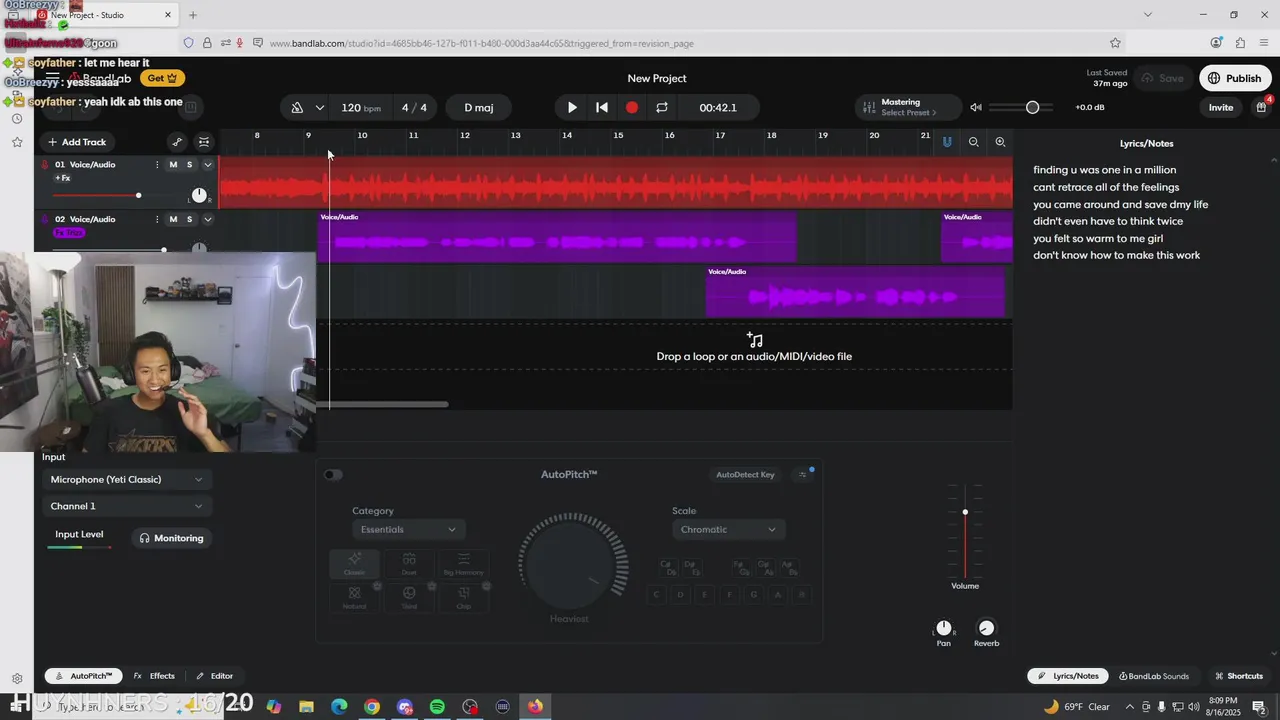Add Fx to track 01
This screenshot has width=1280, height=720.
(62, 178)
